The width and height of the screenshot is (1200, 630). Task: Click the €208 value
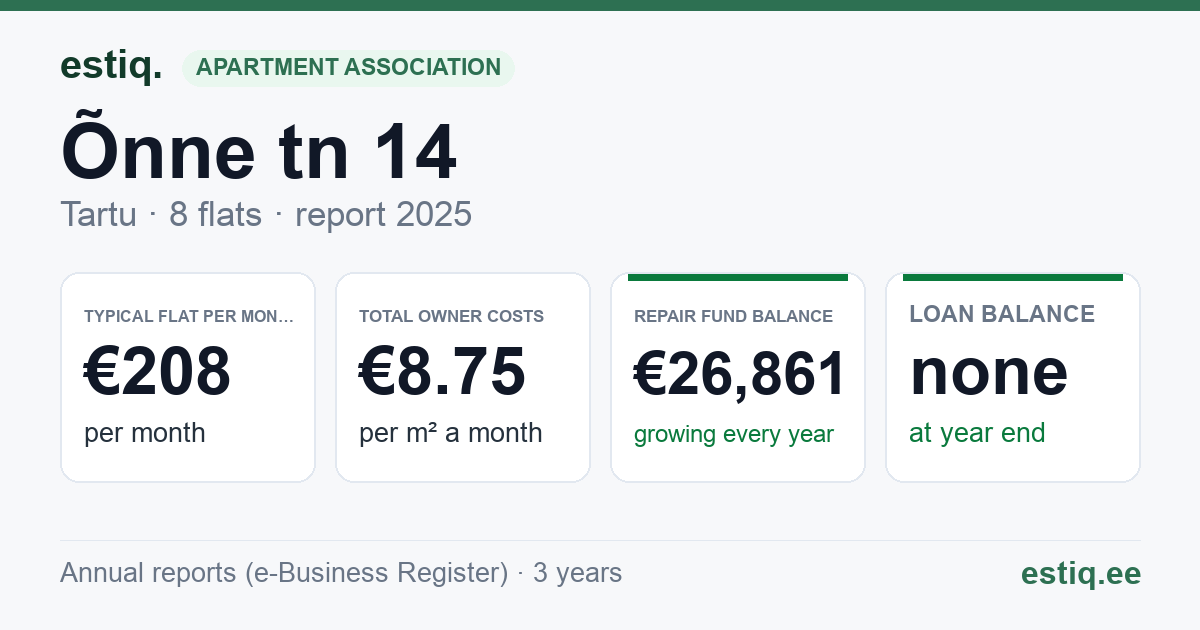[157, 371]
